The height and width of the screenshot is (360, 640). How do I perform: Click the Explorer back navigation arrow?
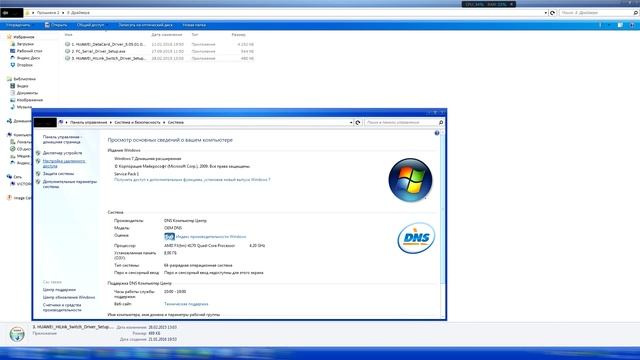click(6, 13)
